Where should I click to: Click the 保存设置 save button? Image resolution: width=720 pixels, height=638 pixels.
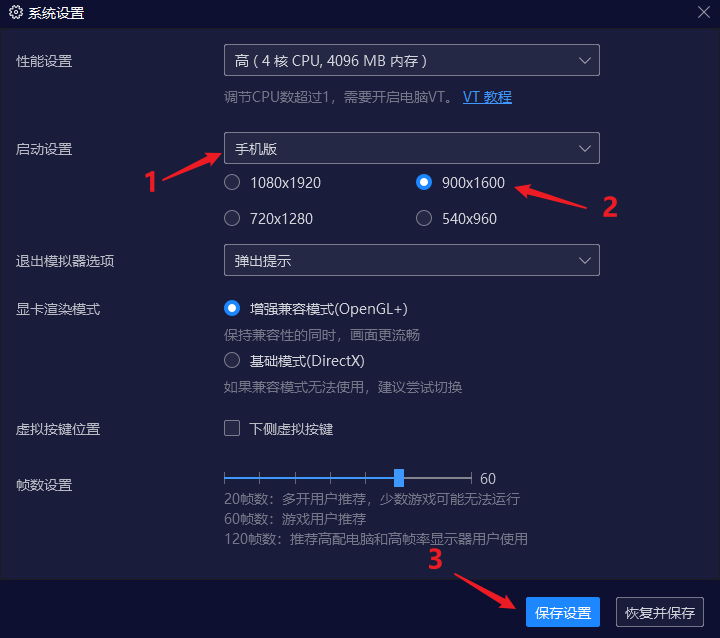coord(562,612)
